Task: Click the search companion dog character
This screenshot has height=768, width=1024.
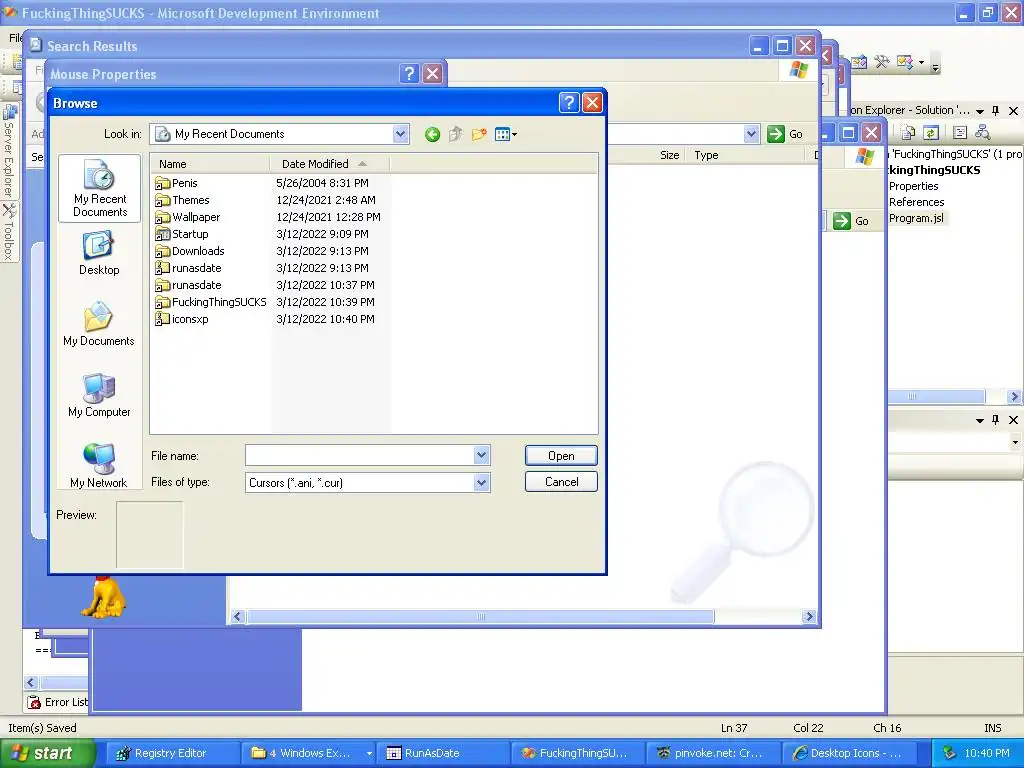Action: 103,596
